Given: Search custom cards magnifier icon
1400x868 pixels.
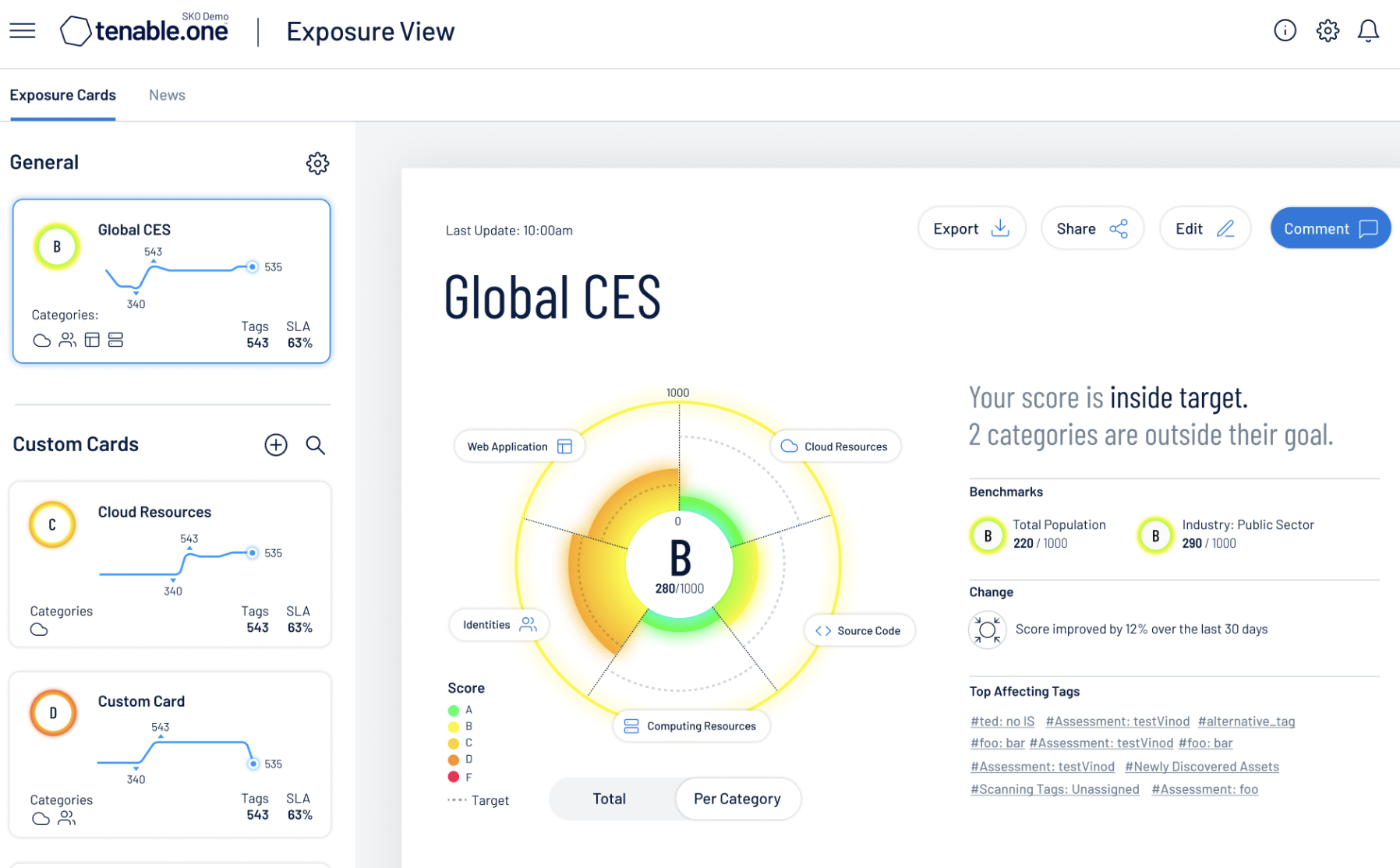Looking at the screenshot, I should pos(315,445).
